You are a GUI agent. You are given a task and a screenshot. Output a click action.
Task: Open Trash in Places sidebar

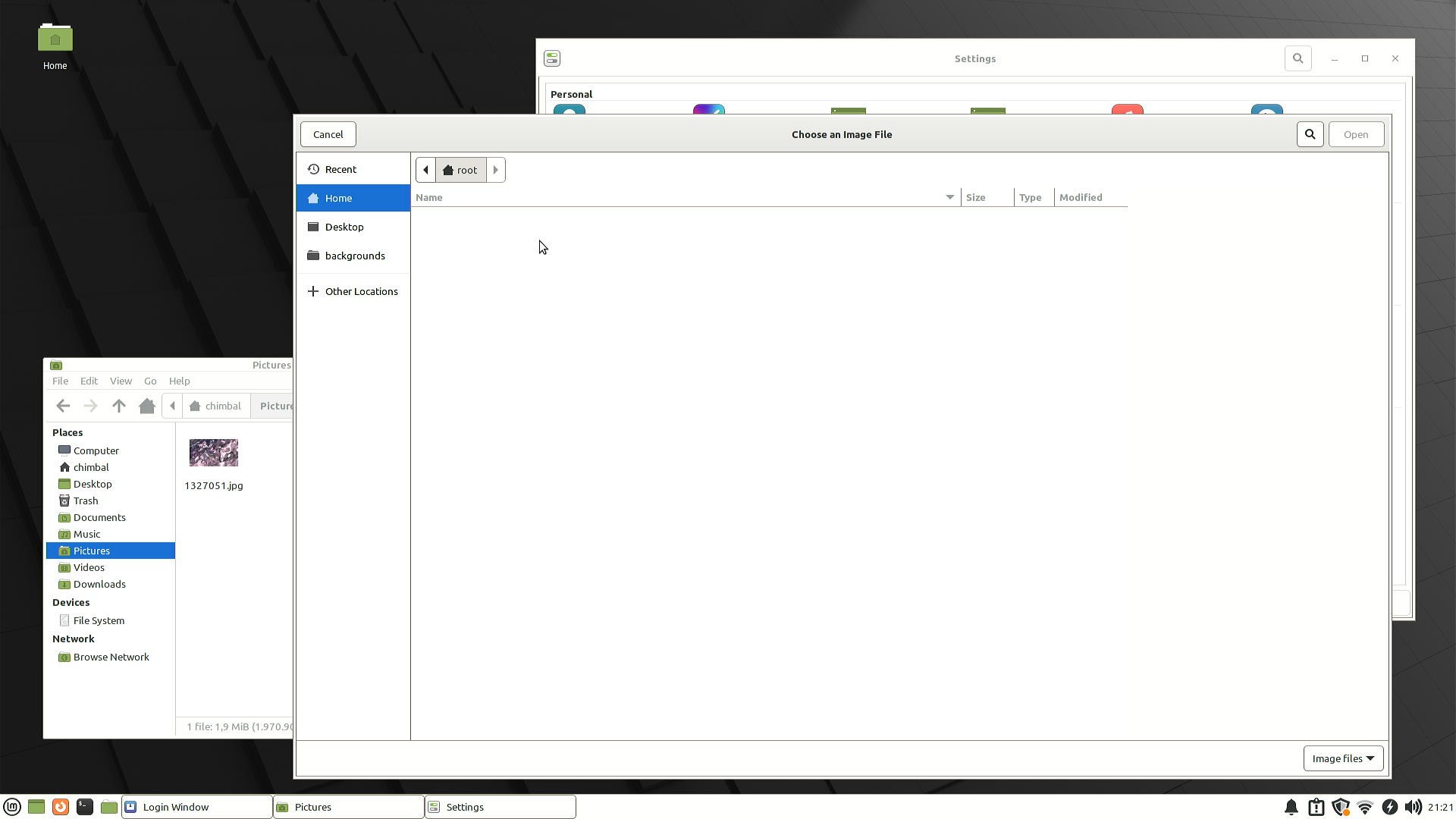86,500
